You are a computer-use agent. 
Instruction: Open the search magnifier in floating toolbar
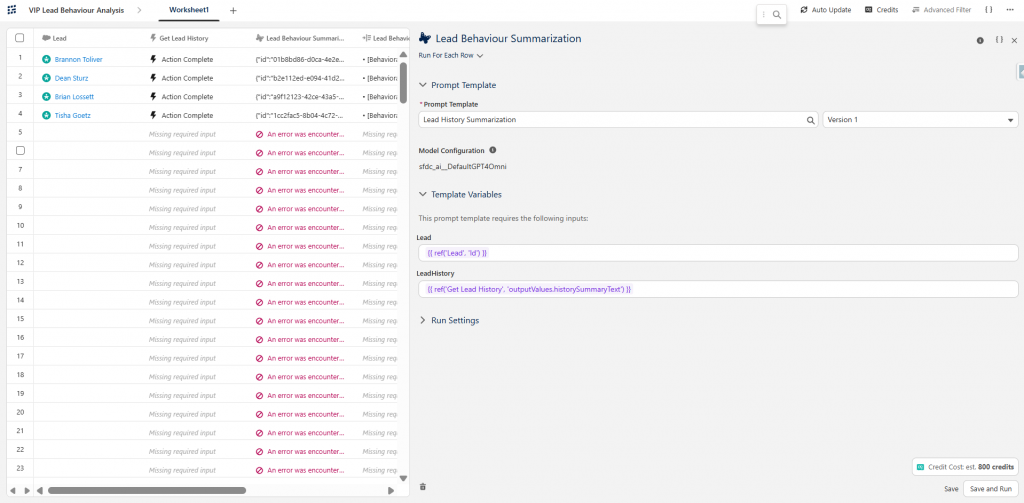point(776,14)
